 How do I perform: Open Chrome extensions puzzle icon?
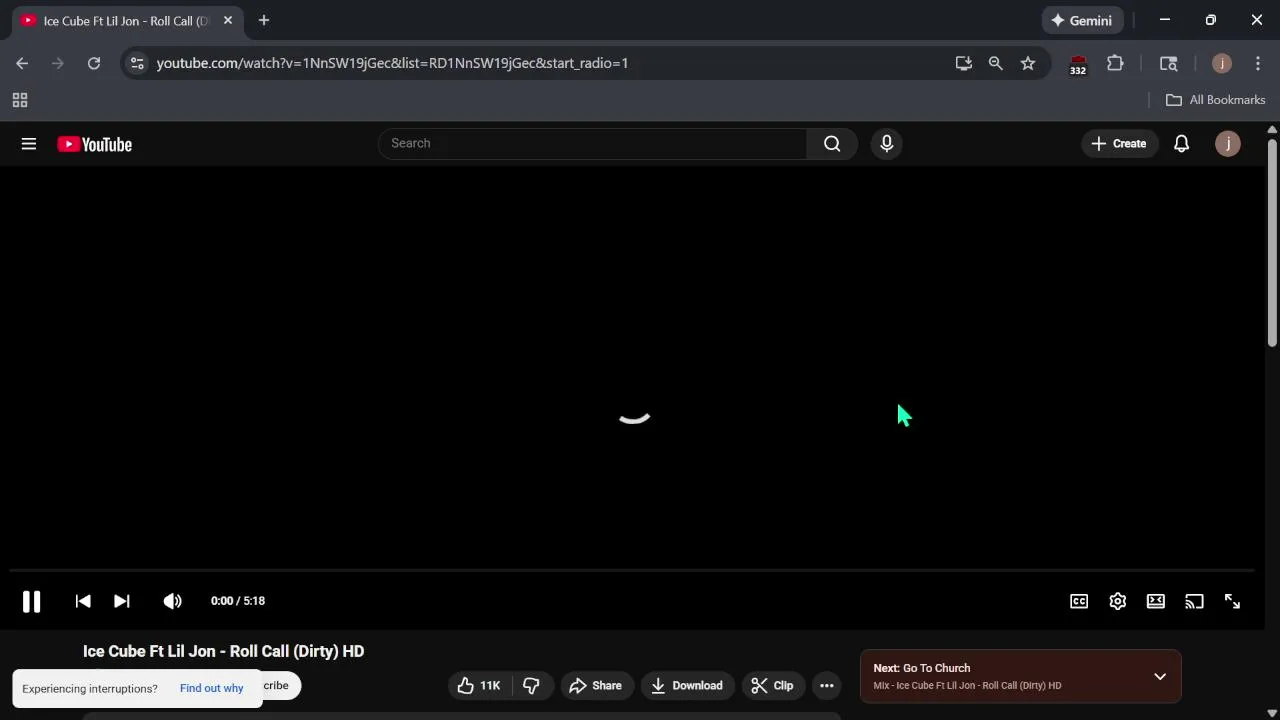click(1115, 63)
